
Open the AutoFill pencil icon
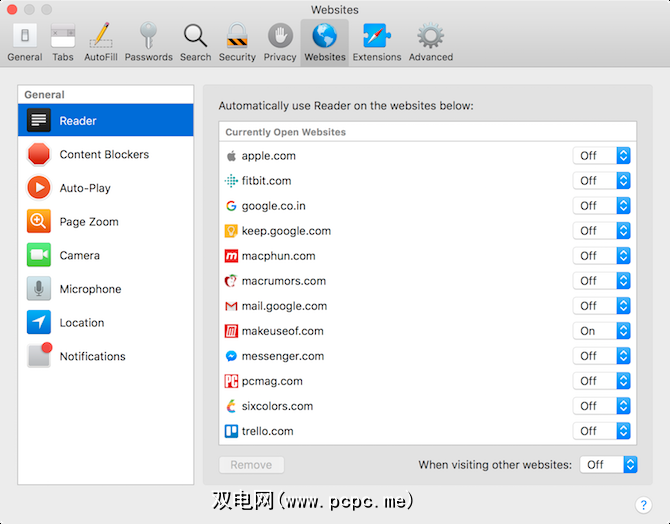pos(101,35)
